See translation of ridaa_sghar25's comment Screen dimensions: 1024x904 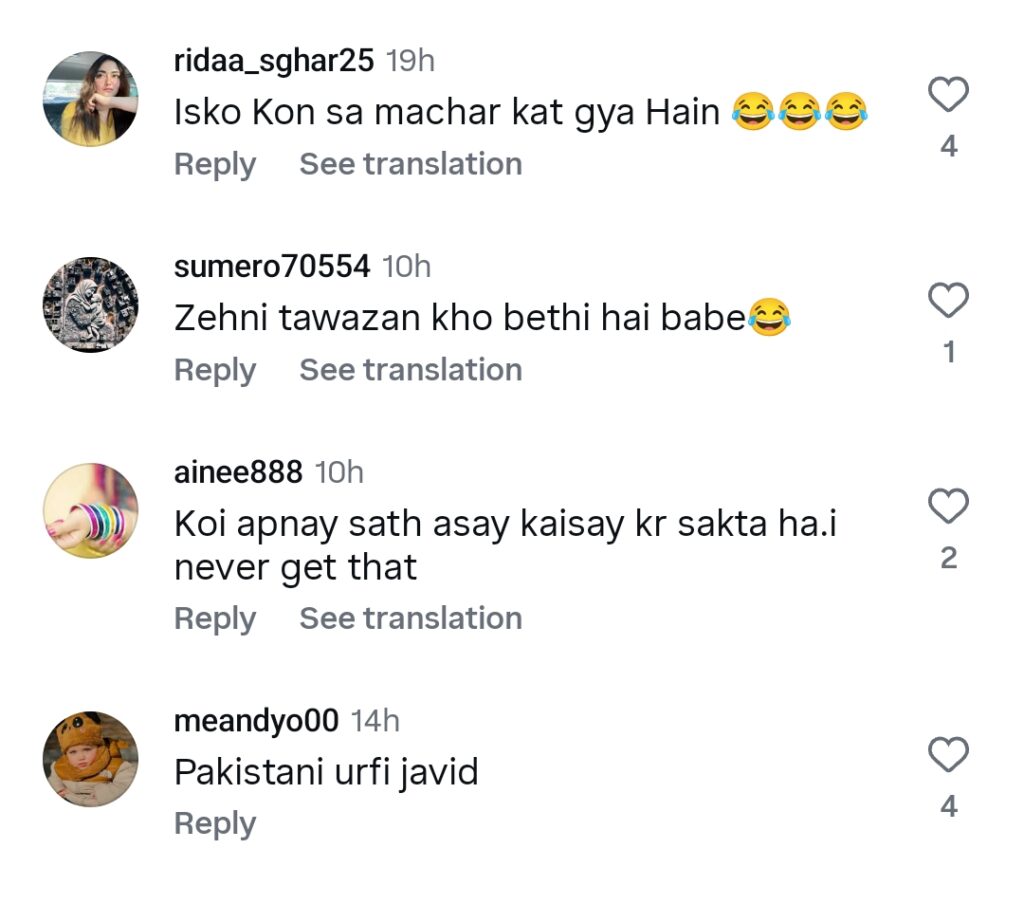coord(410,163)
